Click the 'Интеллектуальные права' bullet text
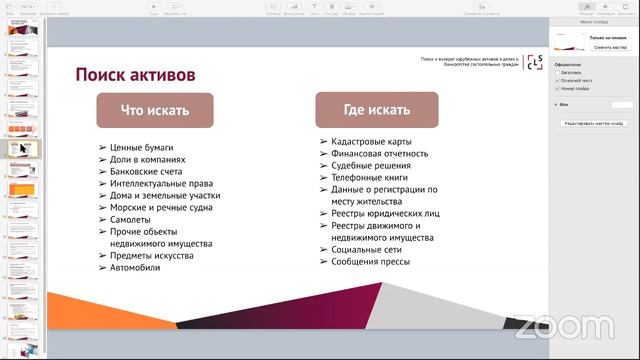Image resolution: width=640 pixels, height=360 pixels. tap(161, 184)
